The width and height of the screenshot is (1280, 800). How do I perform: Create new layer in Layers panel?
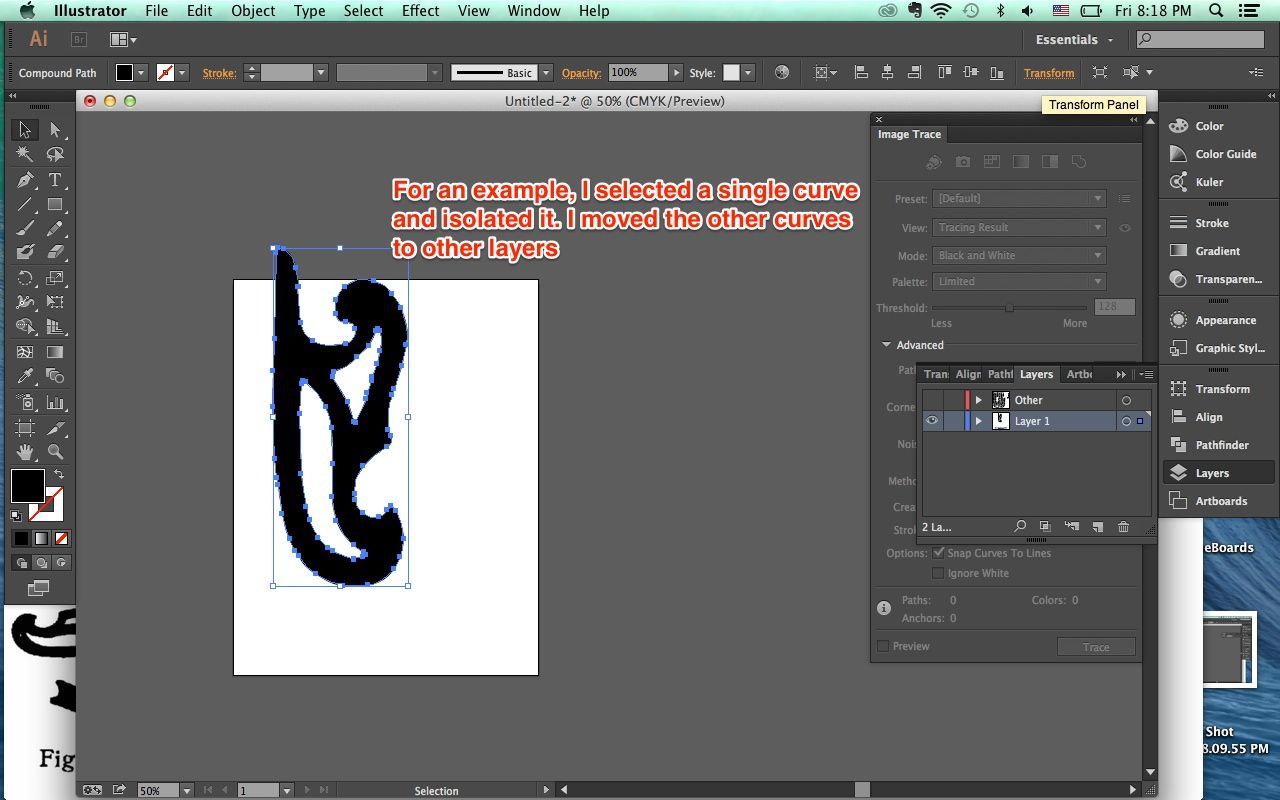click(1096, 527)
